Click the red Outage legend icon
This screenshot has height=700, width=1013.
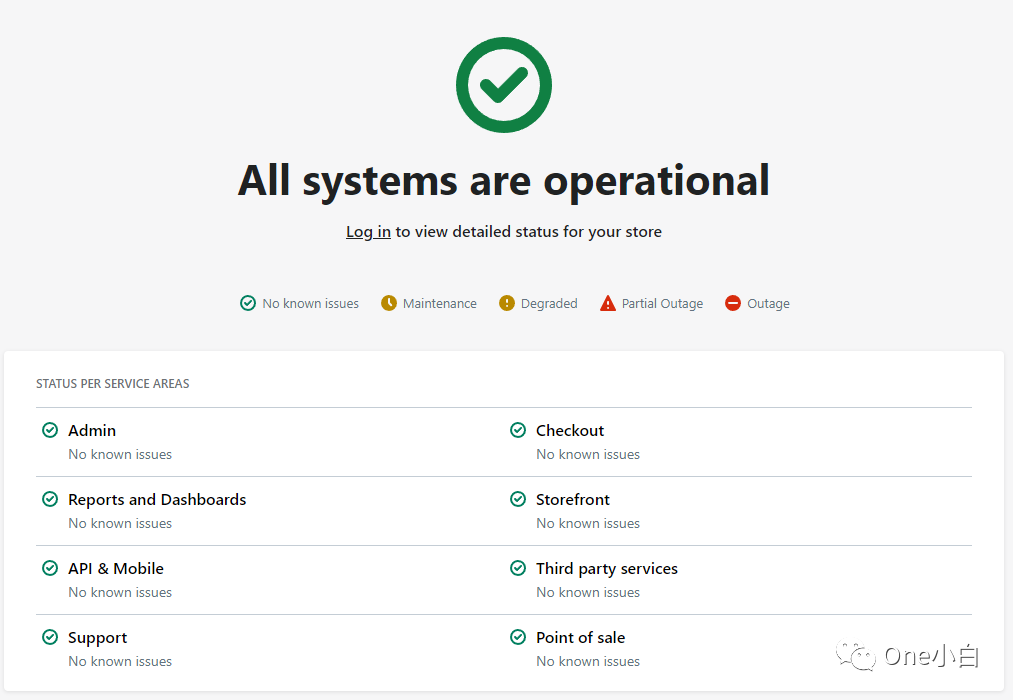click(733, 303)
